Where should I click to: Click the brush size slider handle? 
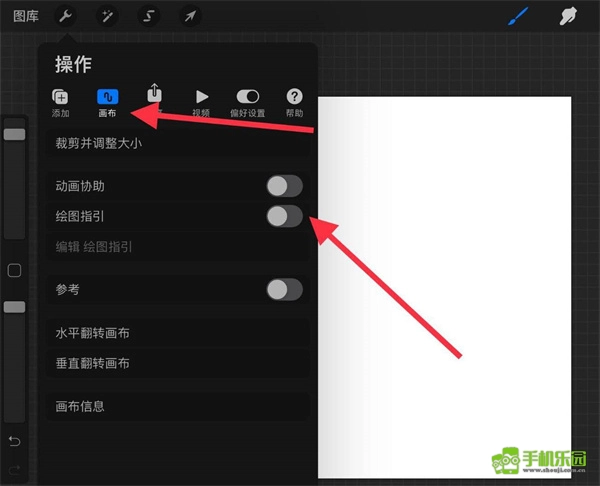14,134
